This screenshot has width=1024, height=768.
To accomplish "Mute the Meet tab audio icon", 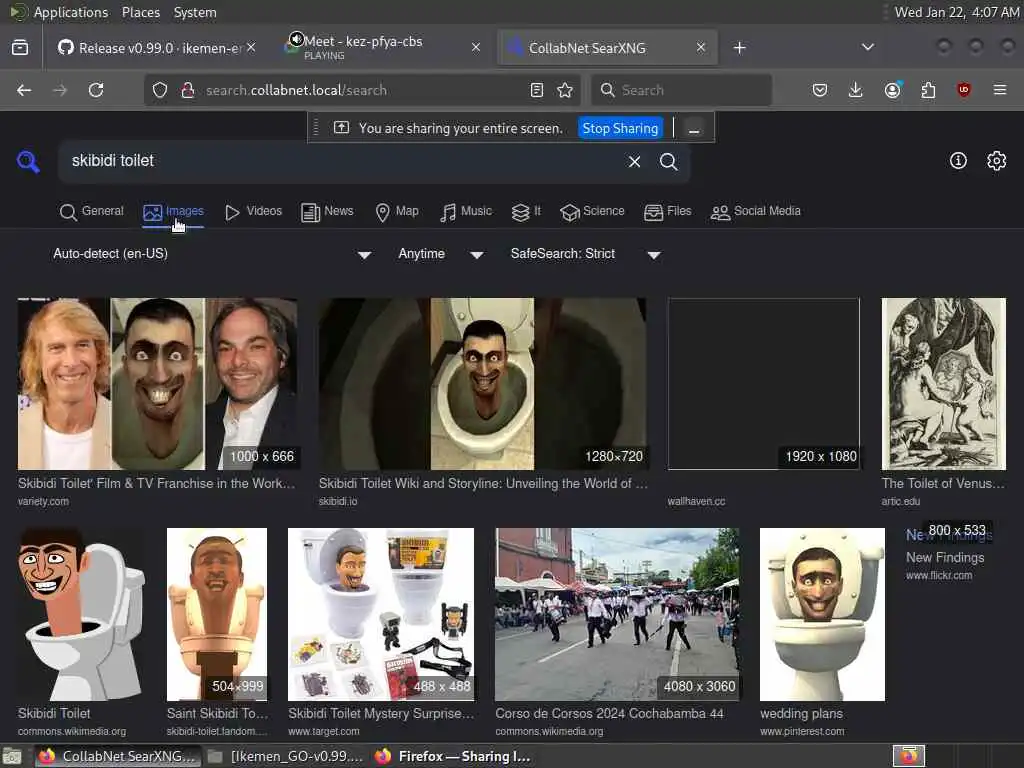I will 296,39.
